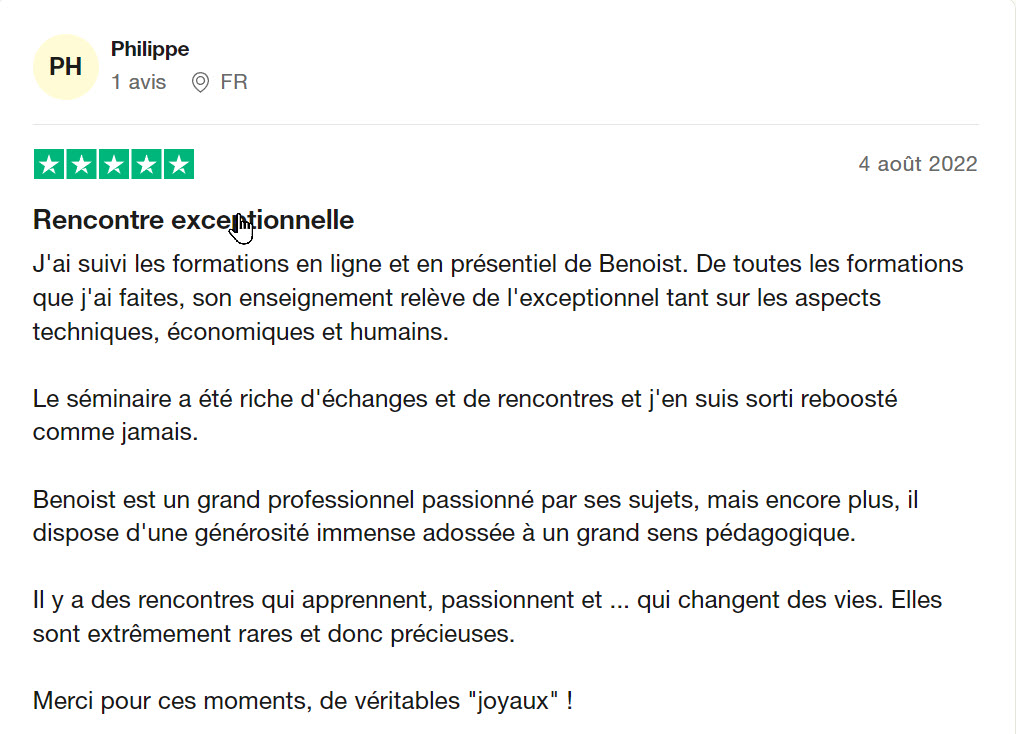Click the closing line "Merci pour ces moments"
Image resolution: width=1016 pixels, height=734 pixels.
[x=303, y=700]
